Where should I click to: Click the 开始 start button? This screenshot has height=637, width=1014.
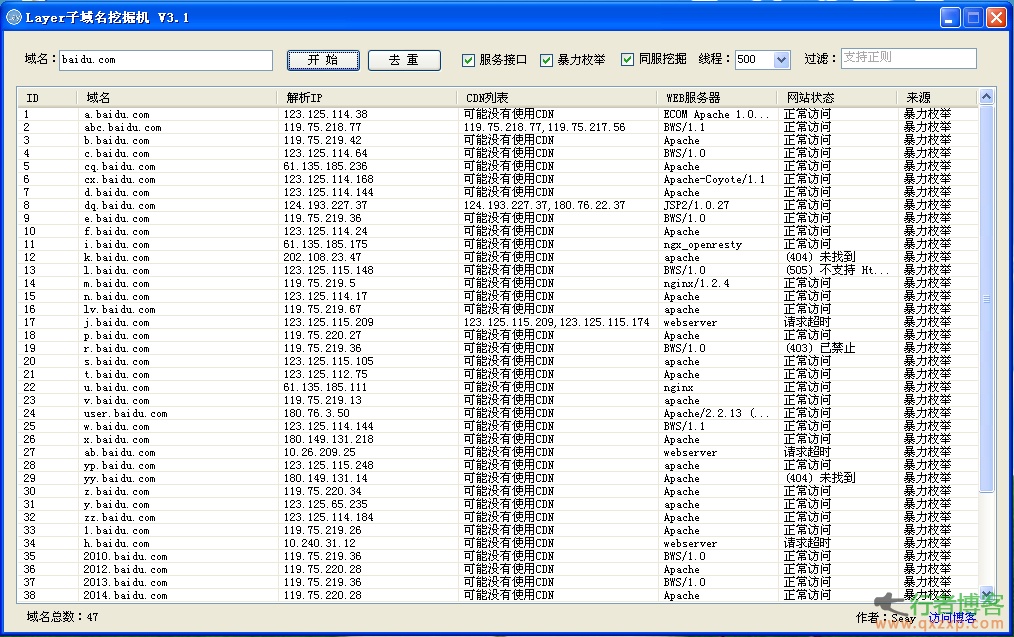click(x=323, y=60)
